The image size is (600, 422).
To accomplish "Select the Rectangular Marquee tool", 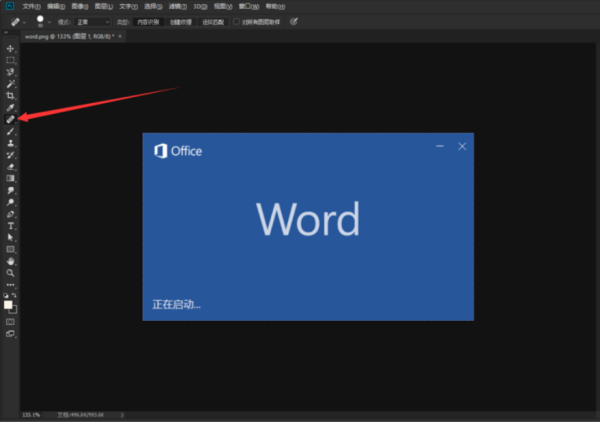I will pos(10,60).
